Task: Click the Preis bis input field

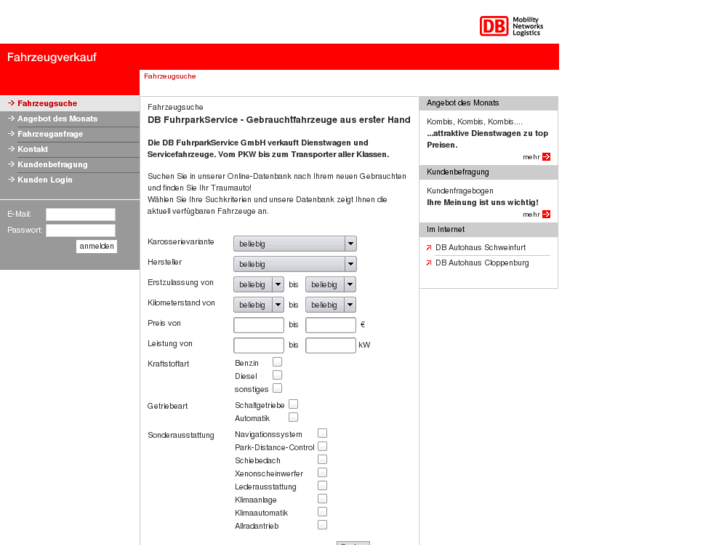Action: 331,325
